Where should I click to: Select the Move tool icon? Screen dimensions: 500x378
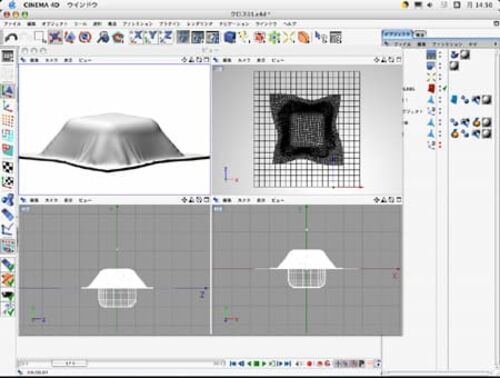[x=55, y=37]
